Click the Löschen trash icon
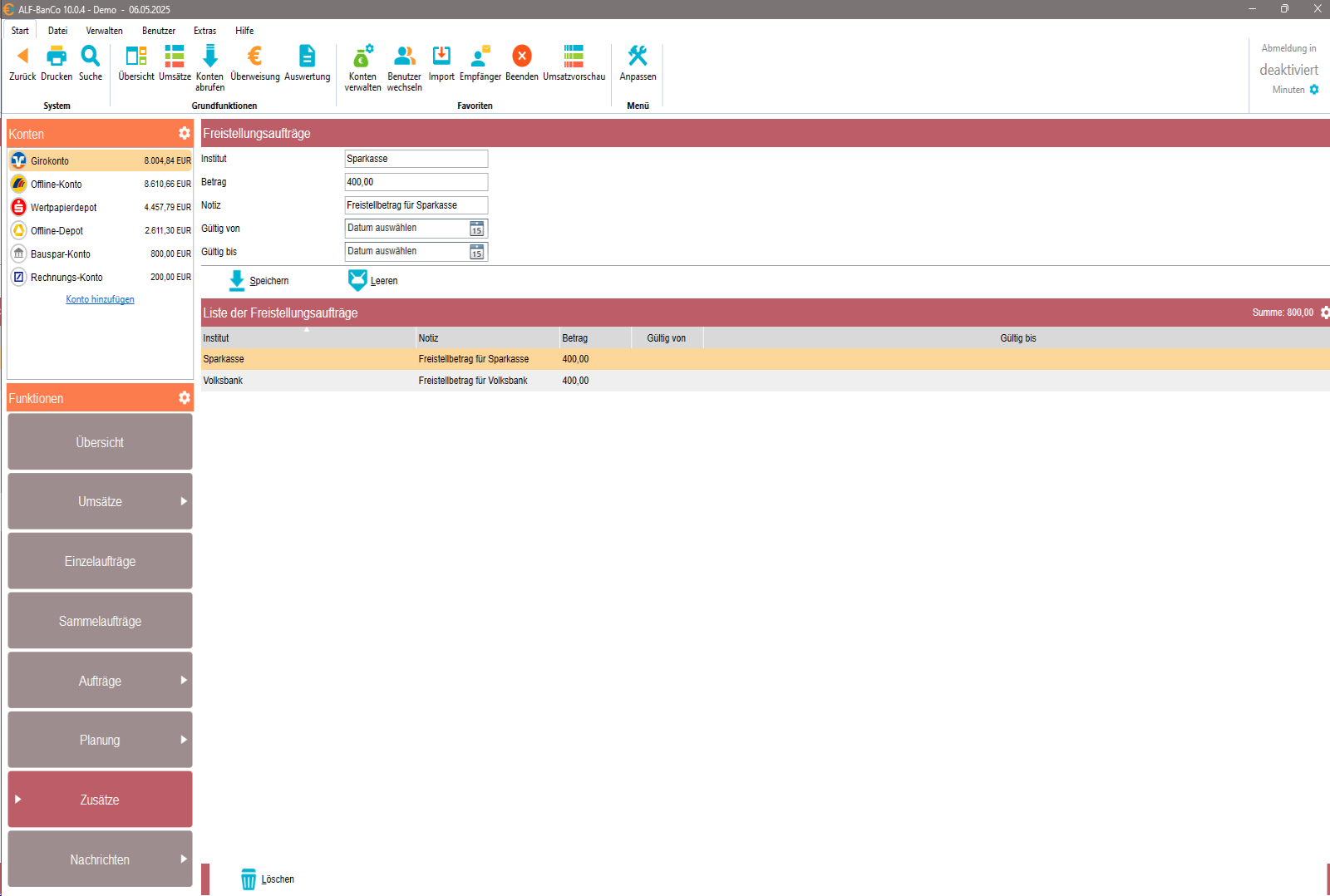 (x=249, y=879)
